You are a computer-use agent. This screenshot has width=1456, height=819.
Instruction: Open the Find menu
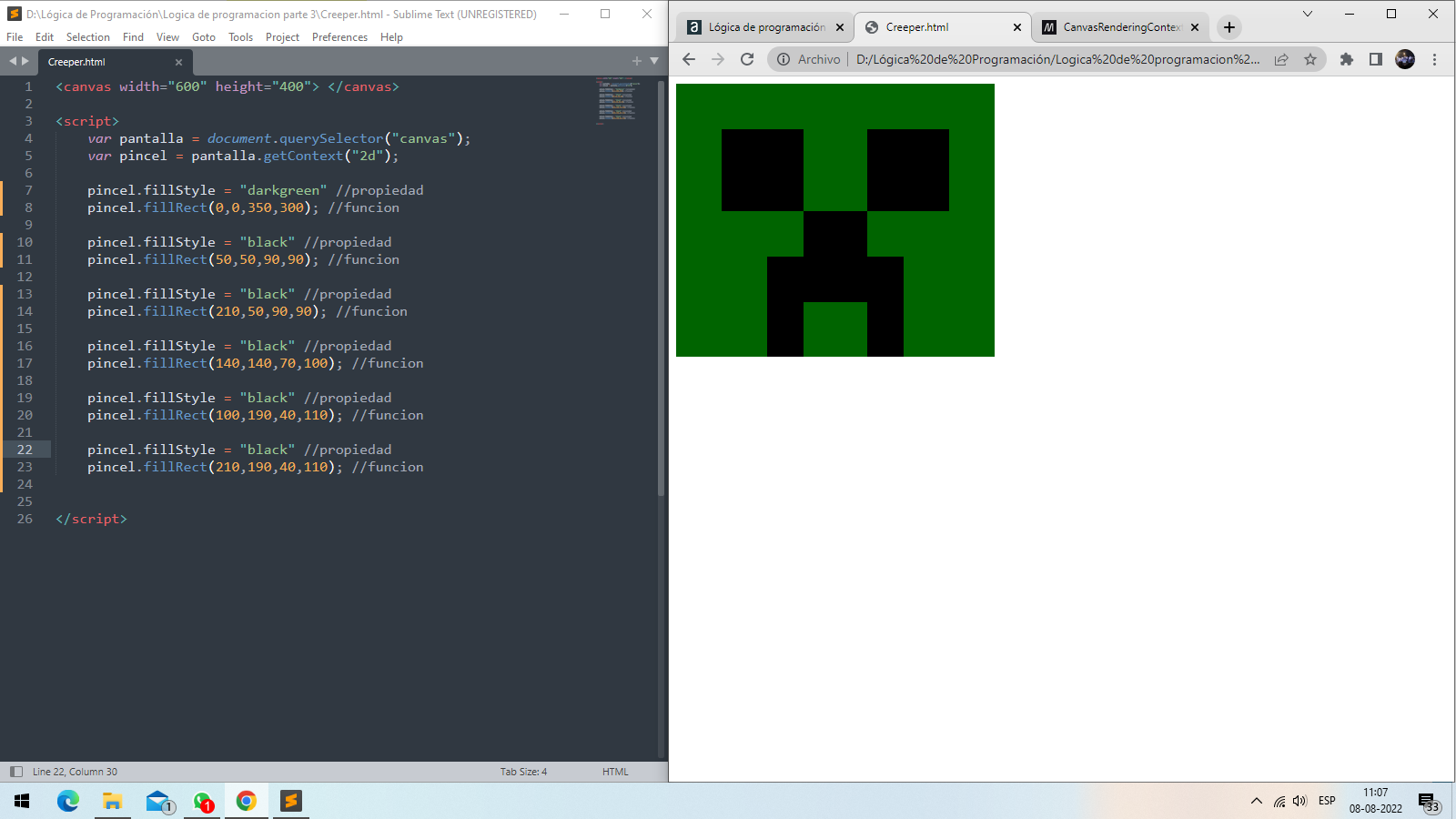click(x=133, y=37)
